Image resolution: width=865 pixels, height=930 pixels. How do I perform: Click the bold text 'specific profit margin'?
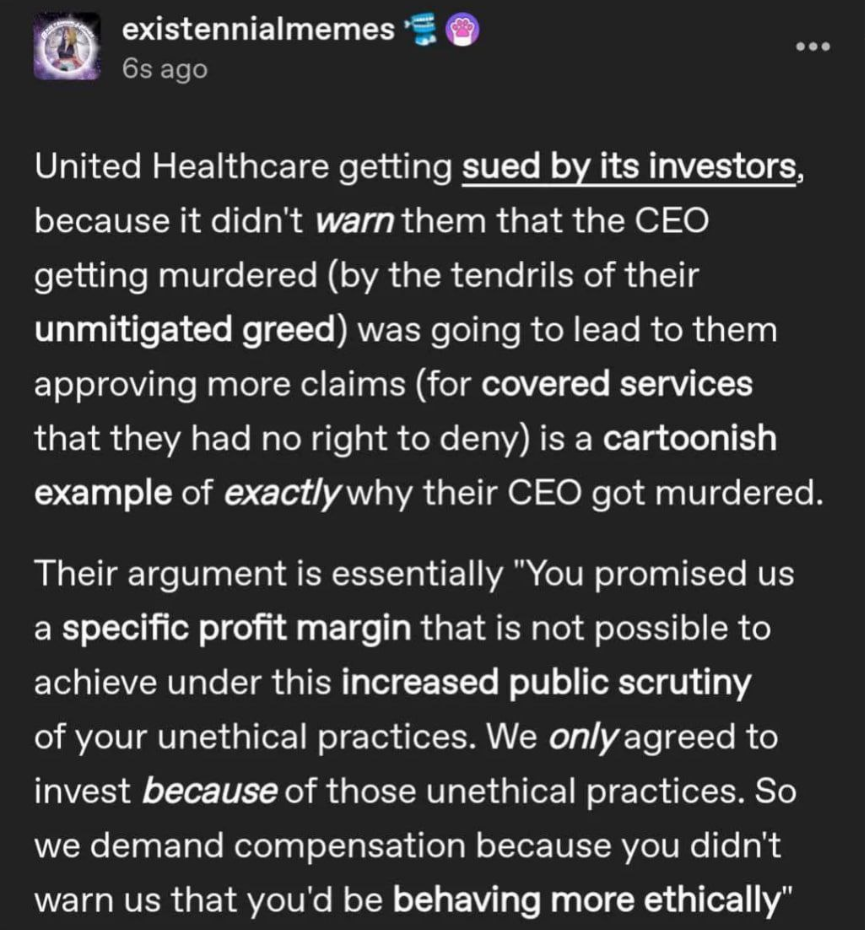tap(237, 629)
